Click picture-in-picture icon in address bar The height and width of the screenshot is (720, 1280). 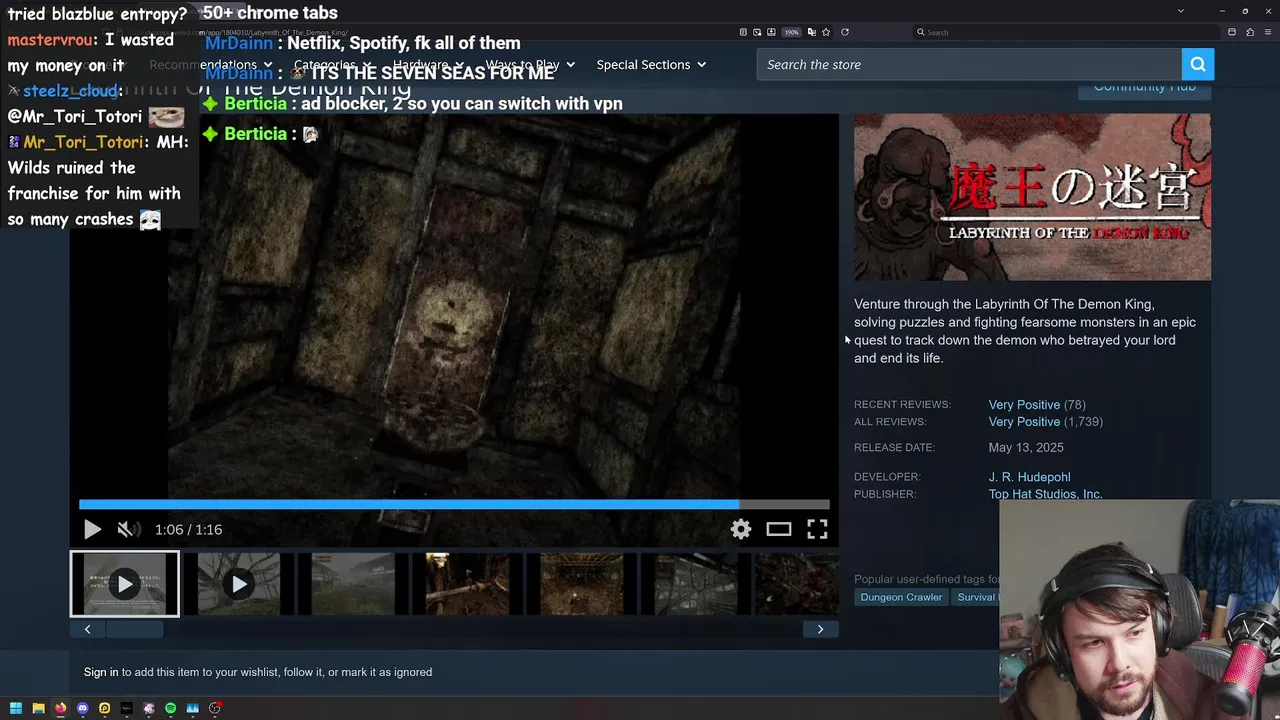coord(757,32)
